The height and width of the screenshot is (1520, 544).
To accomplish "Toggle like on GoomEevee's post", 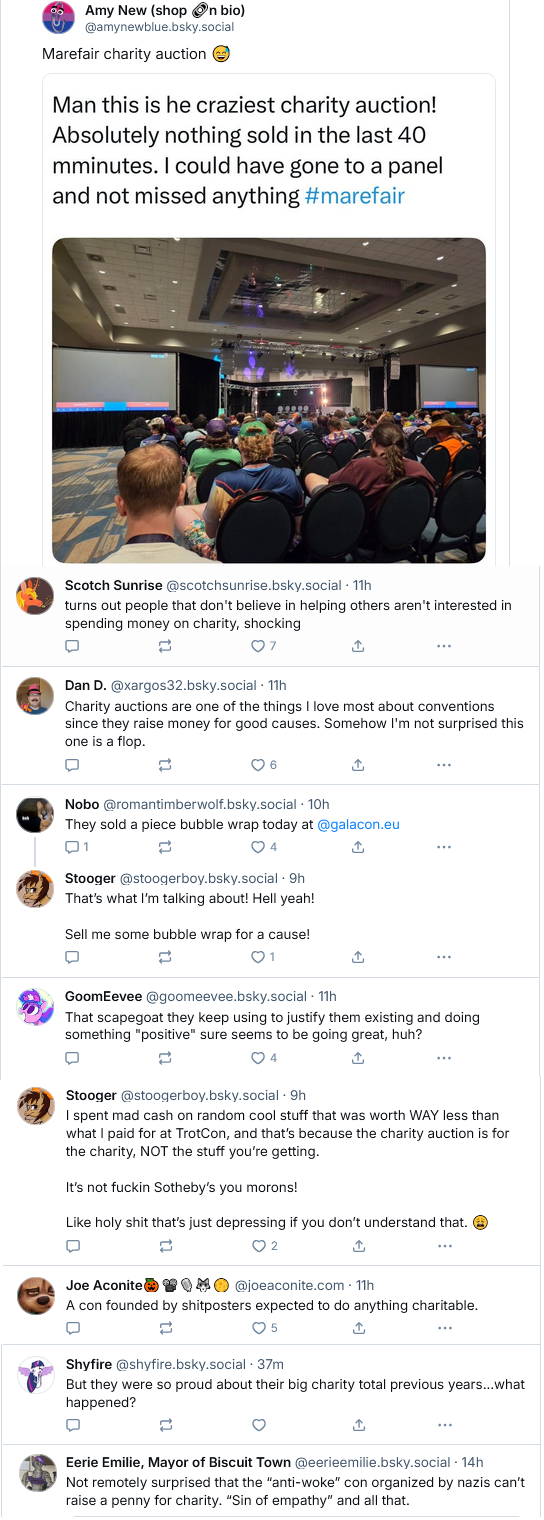I will click(x=258, y=1058).
